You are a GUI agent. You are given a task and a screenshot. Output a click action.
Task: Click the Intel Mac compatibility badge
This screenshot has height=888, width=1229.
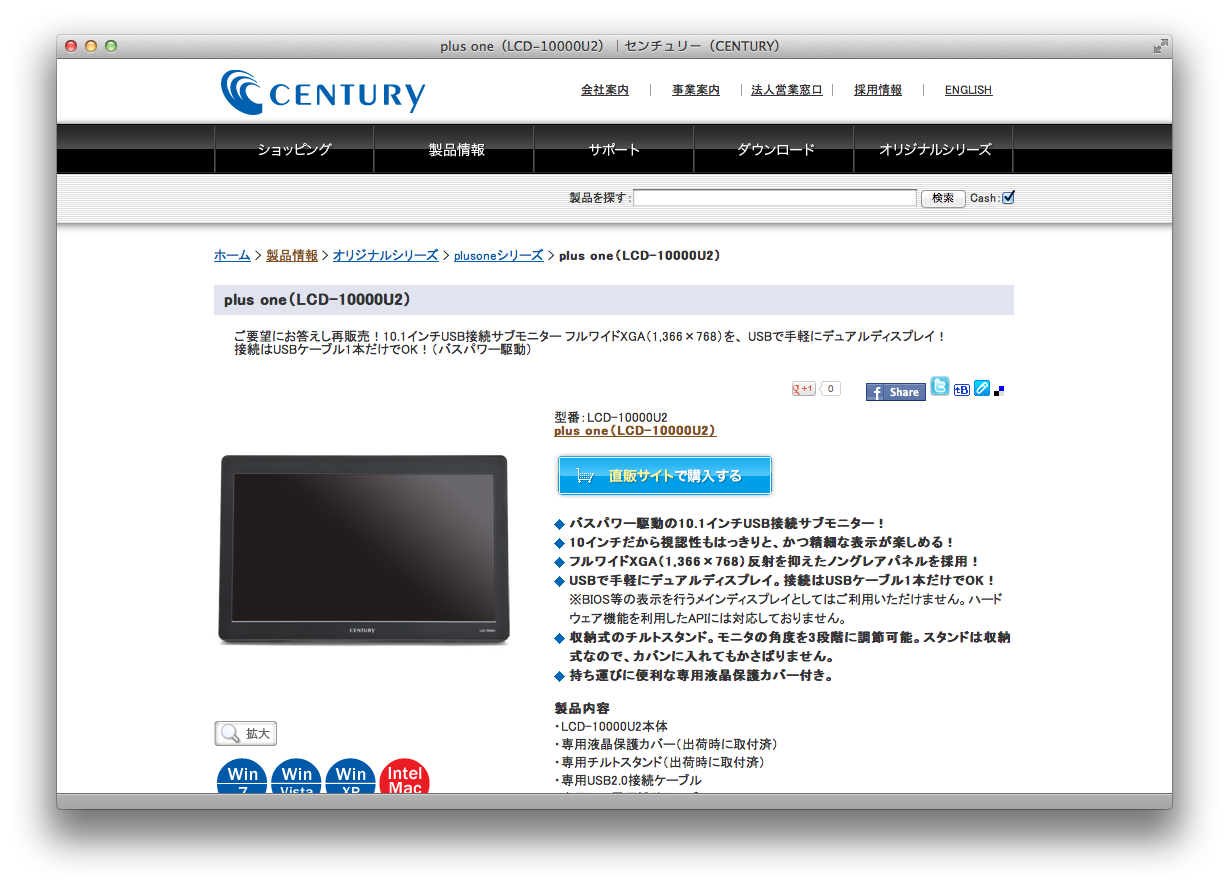pos(405,777)
